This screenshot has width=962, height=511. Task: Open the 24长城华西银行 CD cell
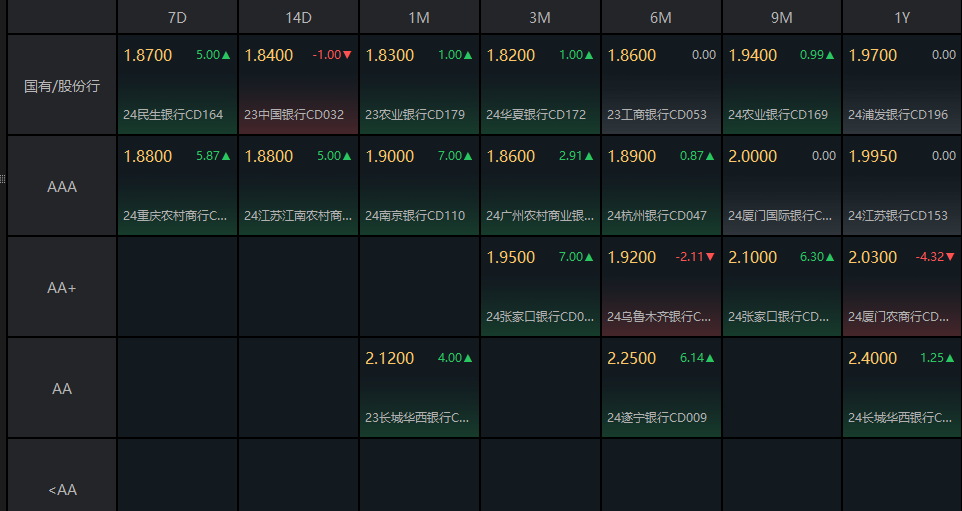902,388
